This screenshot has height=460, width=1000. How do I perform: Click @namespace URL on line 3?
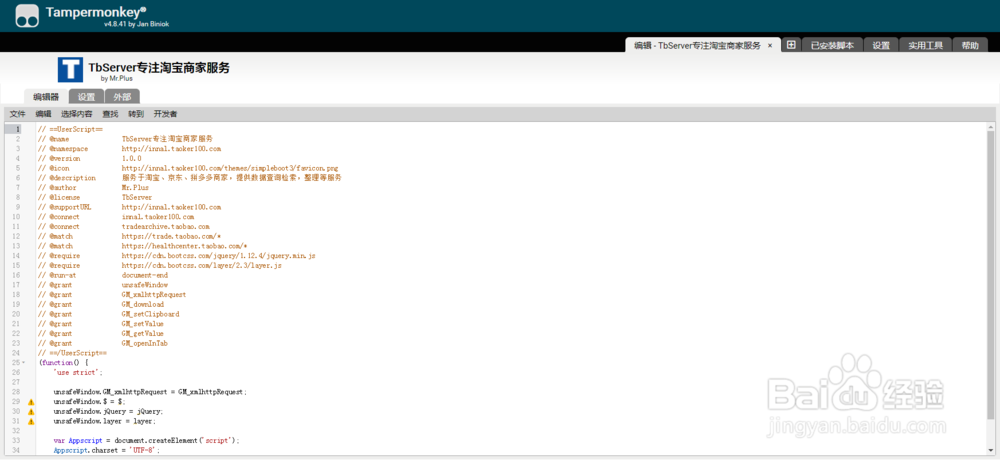pyautogui.click(x=172, y=149)
